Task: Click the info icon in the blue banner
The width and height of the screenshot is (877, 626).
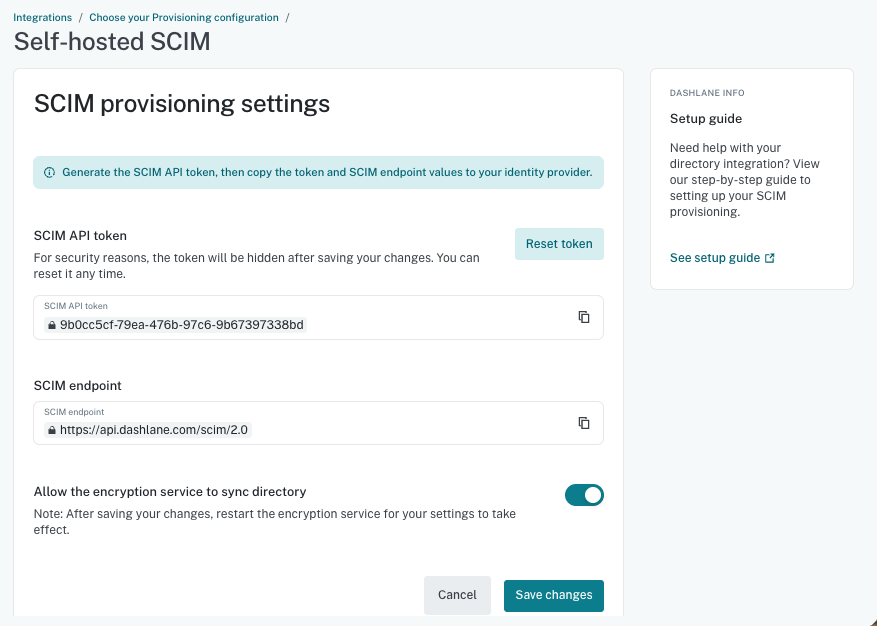Action: coord(49,172)
